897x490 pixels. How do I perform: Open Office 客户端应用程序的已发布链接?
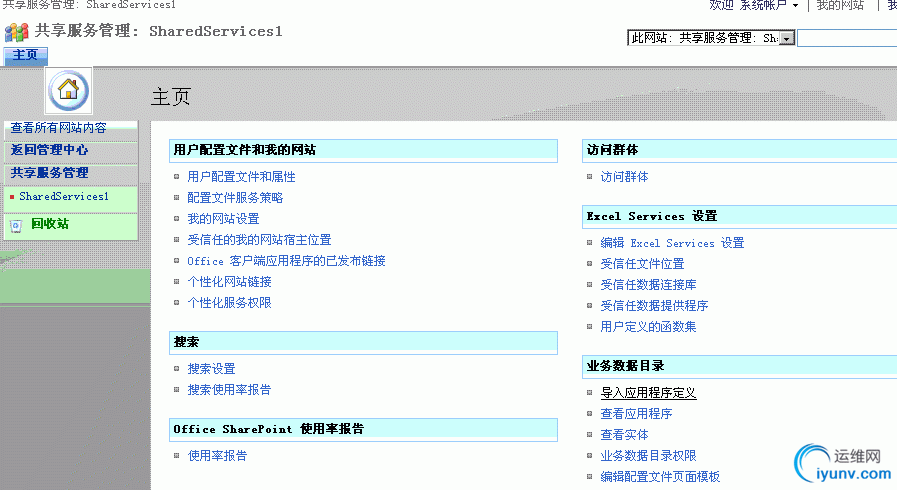[286, 261]
